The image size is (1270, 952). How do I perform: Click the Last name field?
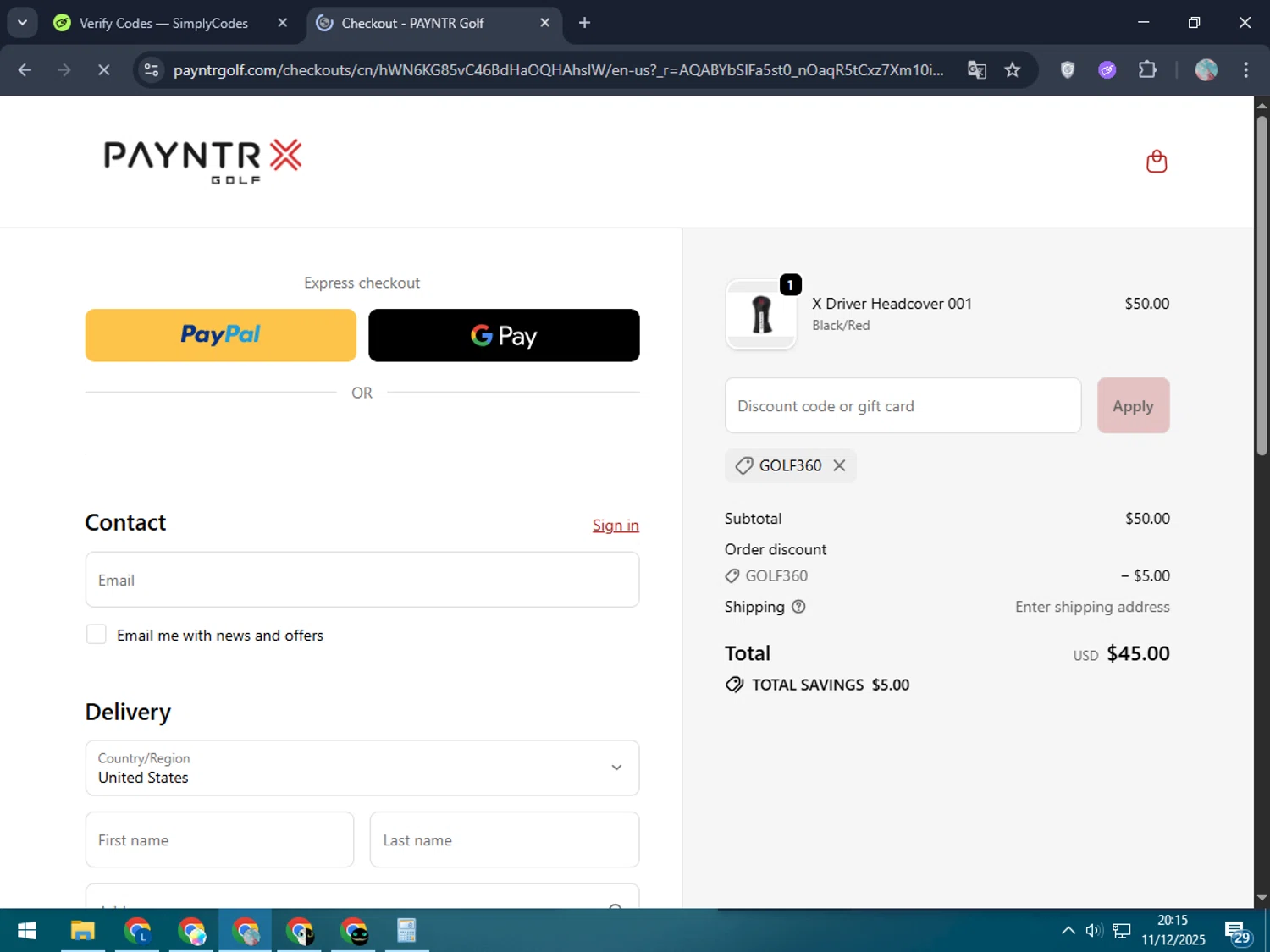point(505,839)
